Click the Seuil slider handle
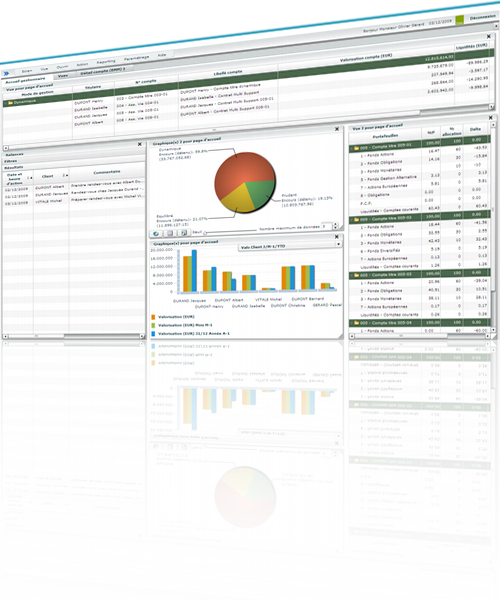Viewport: 500px width, 600px height. pos(205,233)
